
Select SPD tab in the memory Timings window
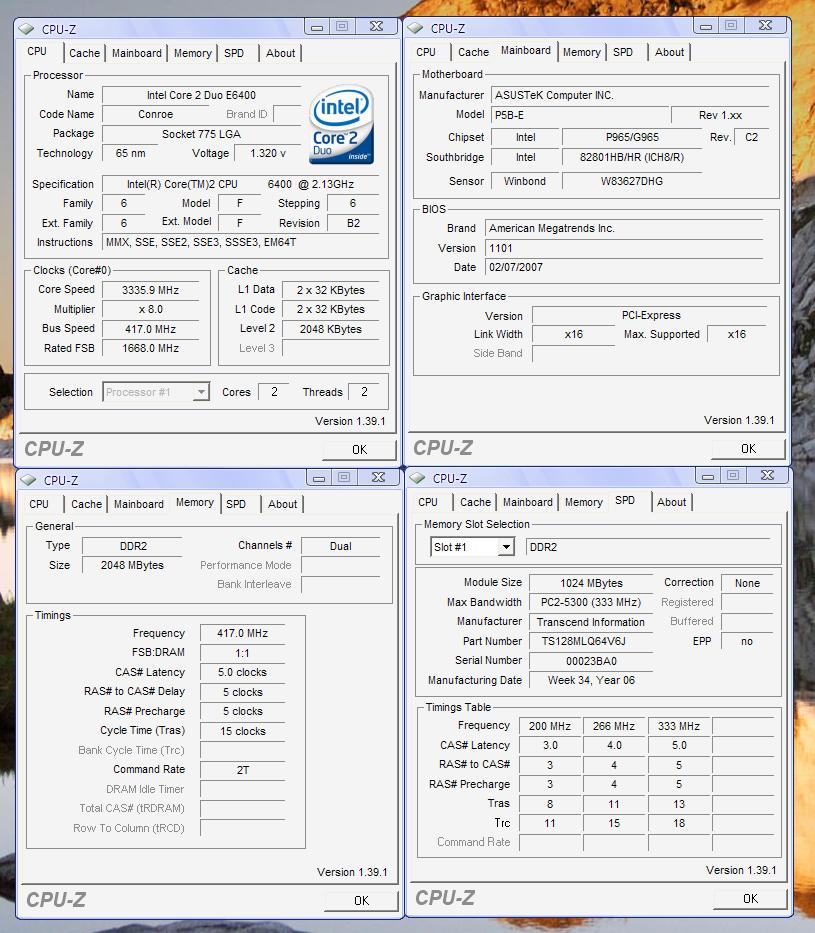(236, 504)
